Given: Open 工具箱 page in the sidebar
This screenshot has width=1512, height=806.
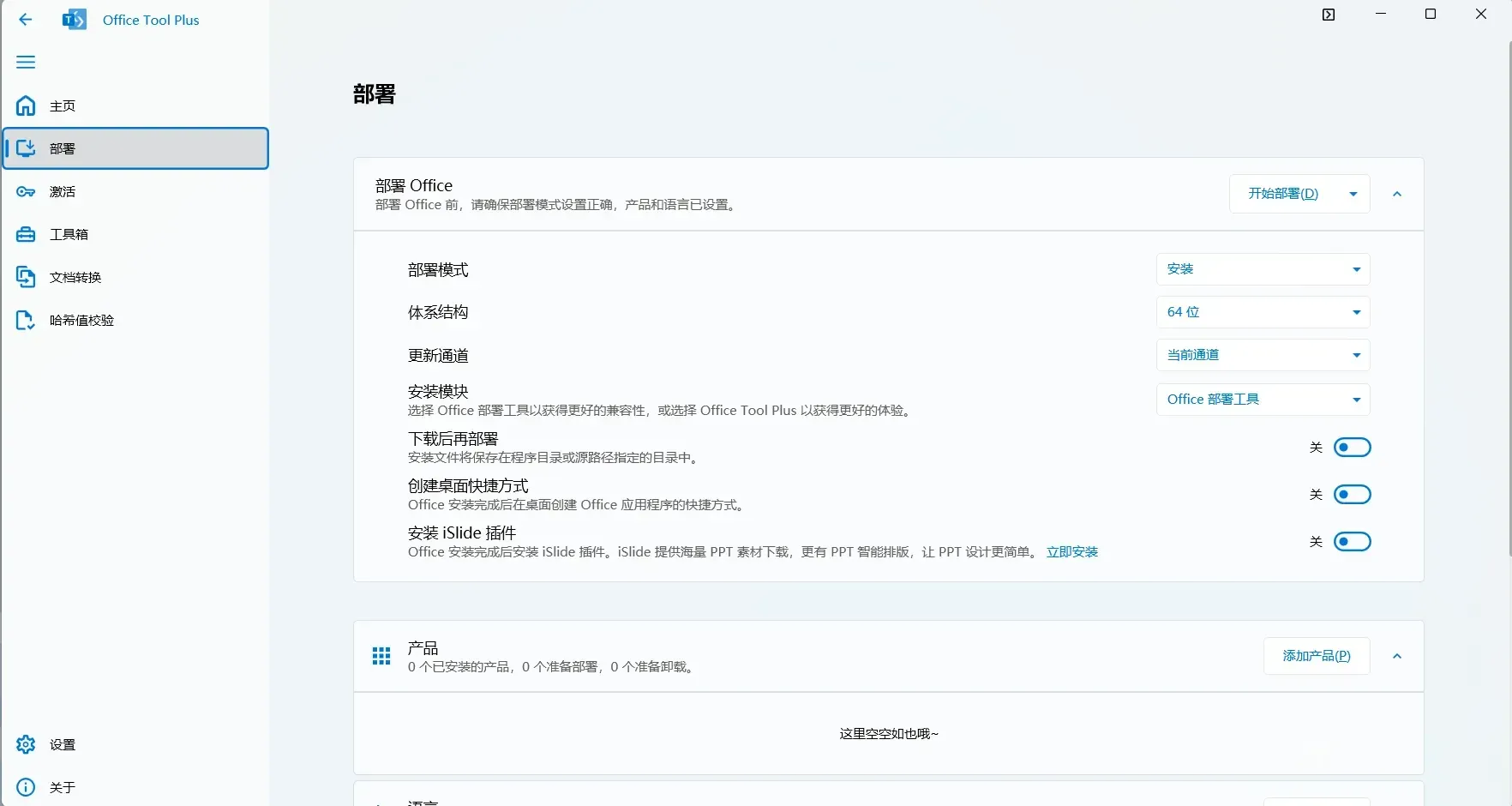Looking at the screenshot, I should pos(135,234).
